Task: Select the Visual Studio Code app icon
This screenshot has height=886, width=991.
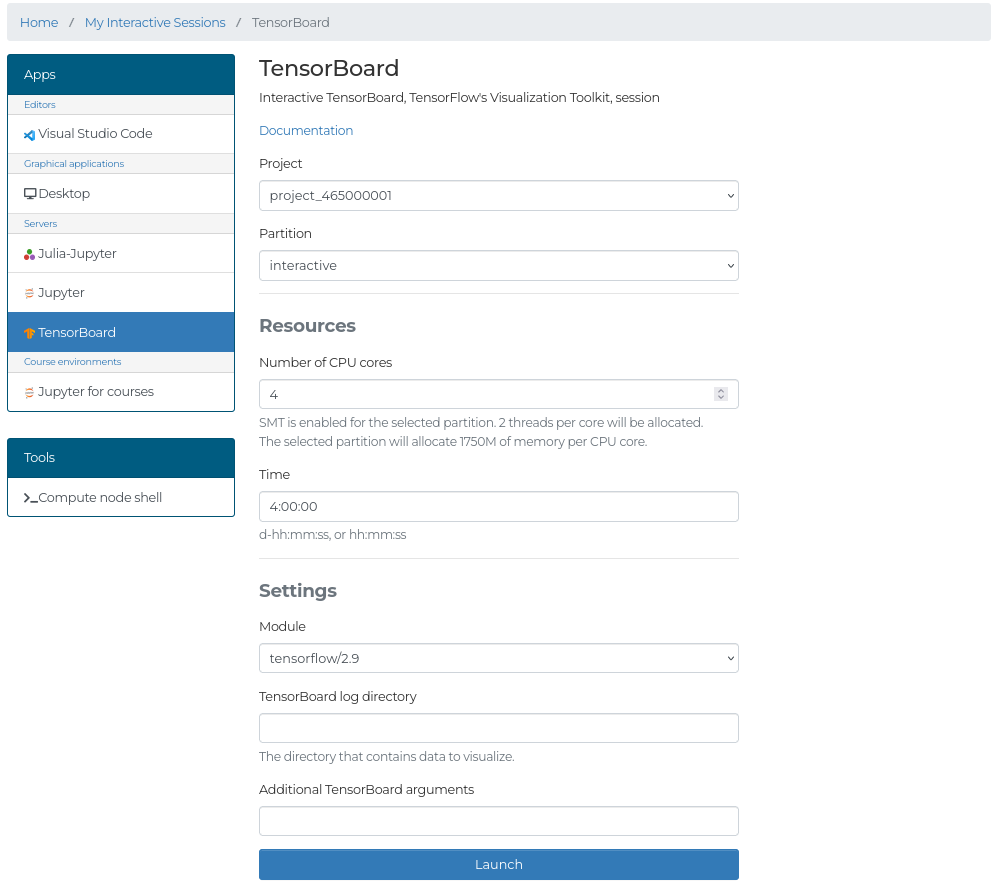Action: (x=31, y=133)
